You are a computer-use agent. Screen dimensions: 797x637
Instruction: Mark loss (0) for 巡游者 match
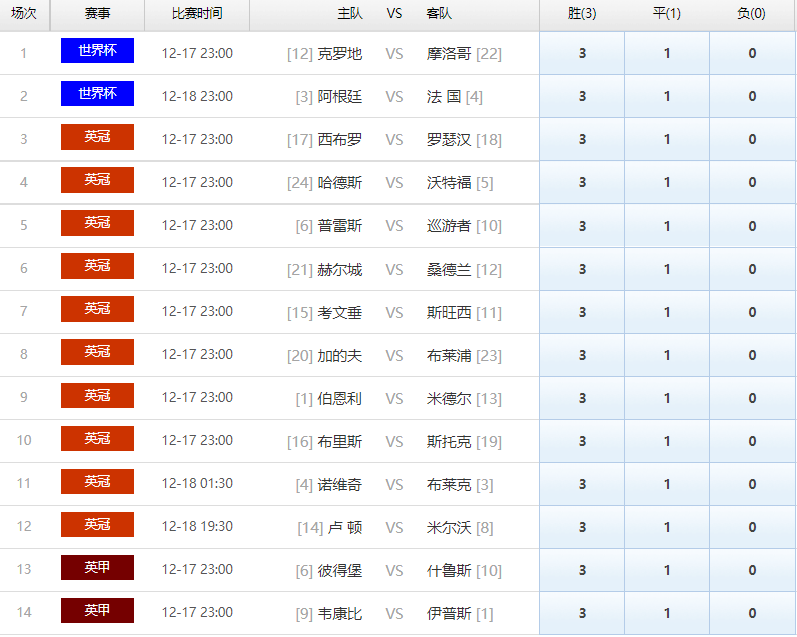click(x=752, y=226)
